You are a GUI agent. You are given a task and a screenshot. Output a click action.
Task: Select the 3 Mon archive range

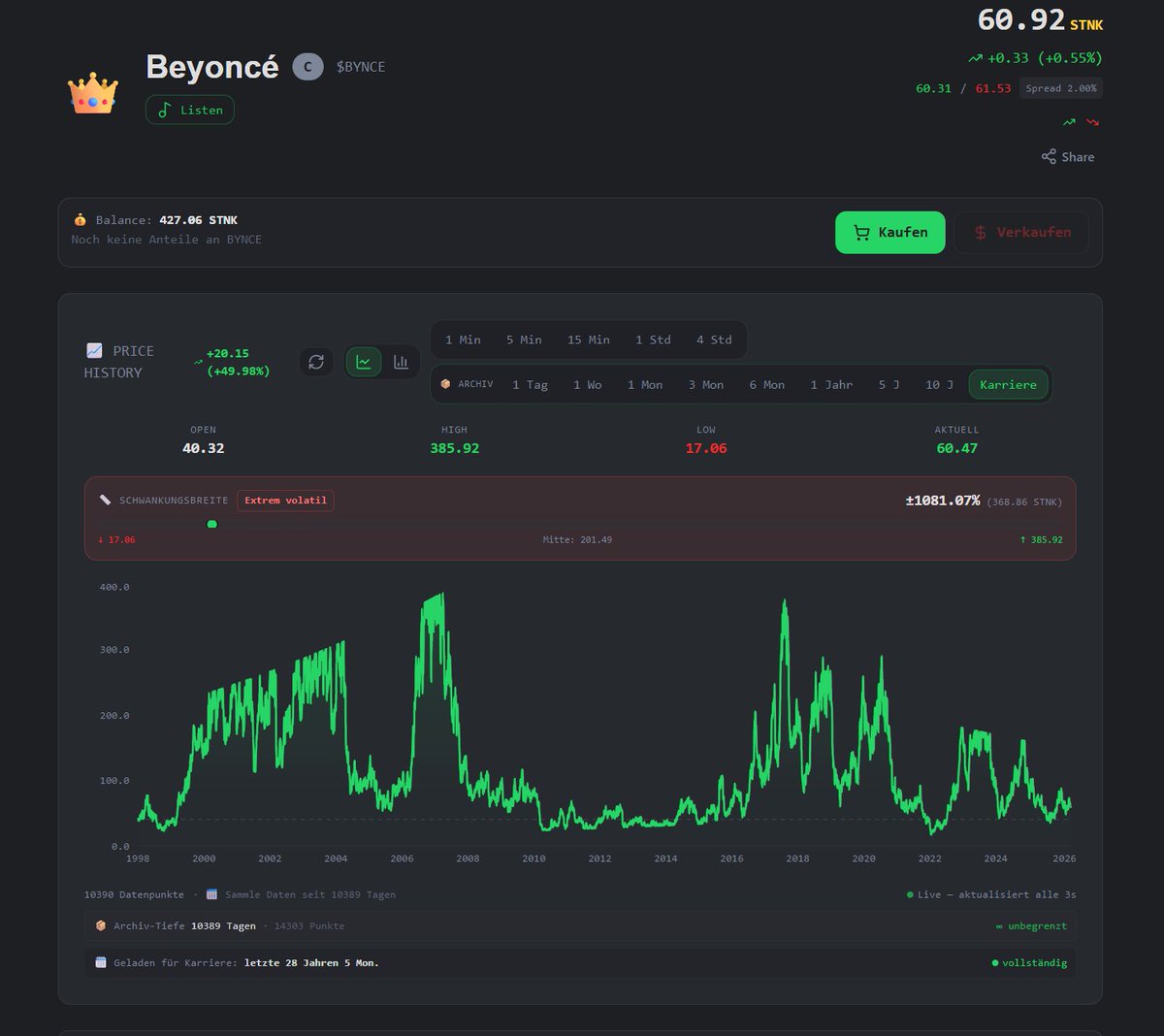(706, 384)
